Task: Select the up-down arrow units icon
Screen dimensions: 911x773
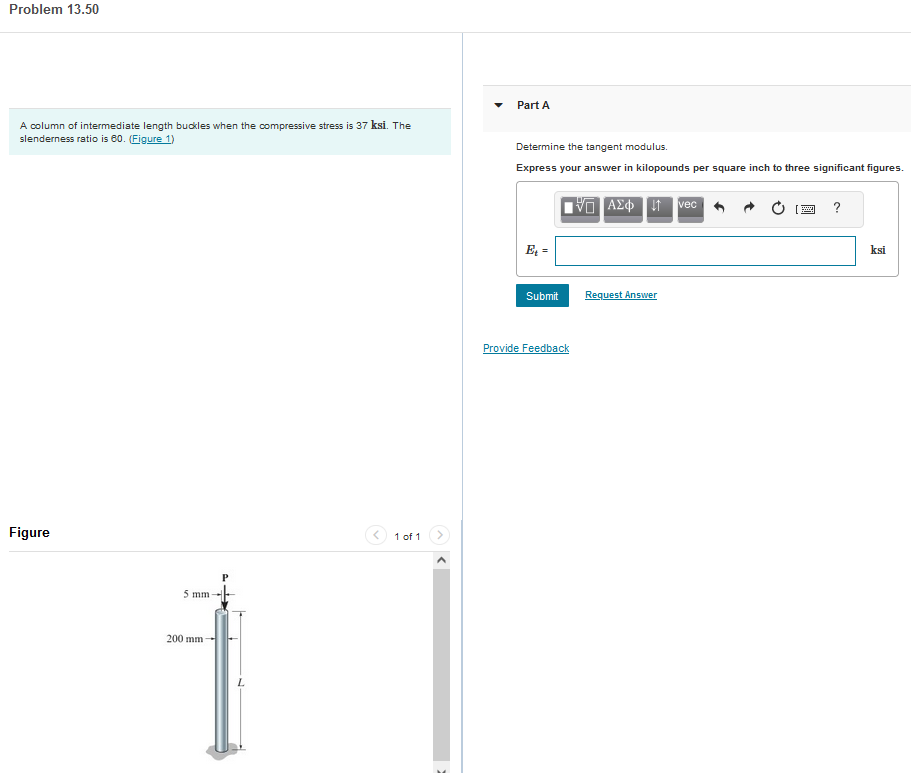Action: (659, 208)
